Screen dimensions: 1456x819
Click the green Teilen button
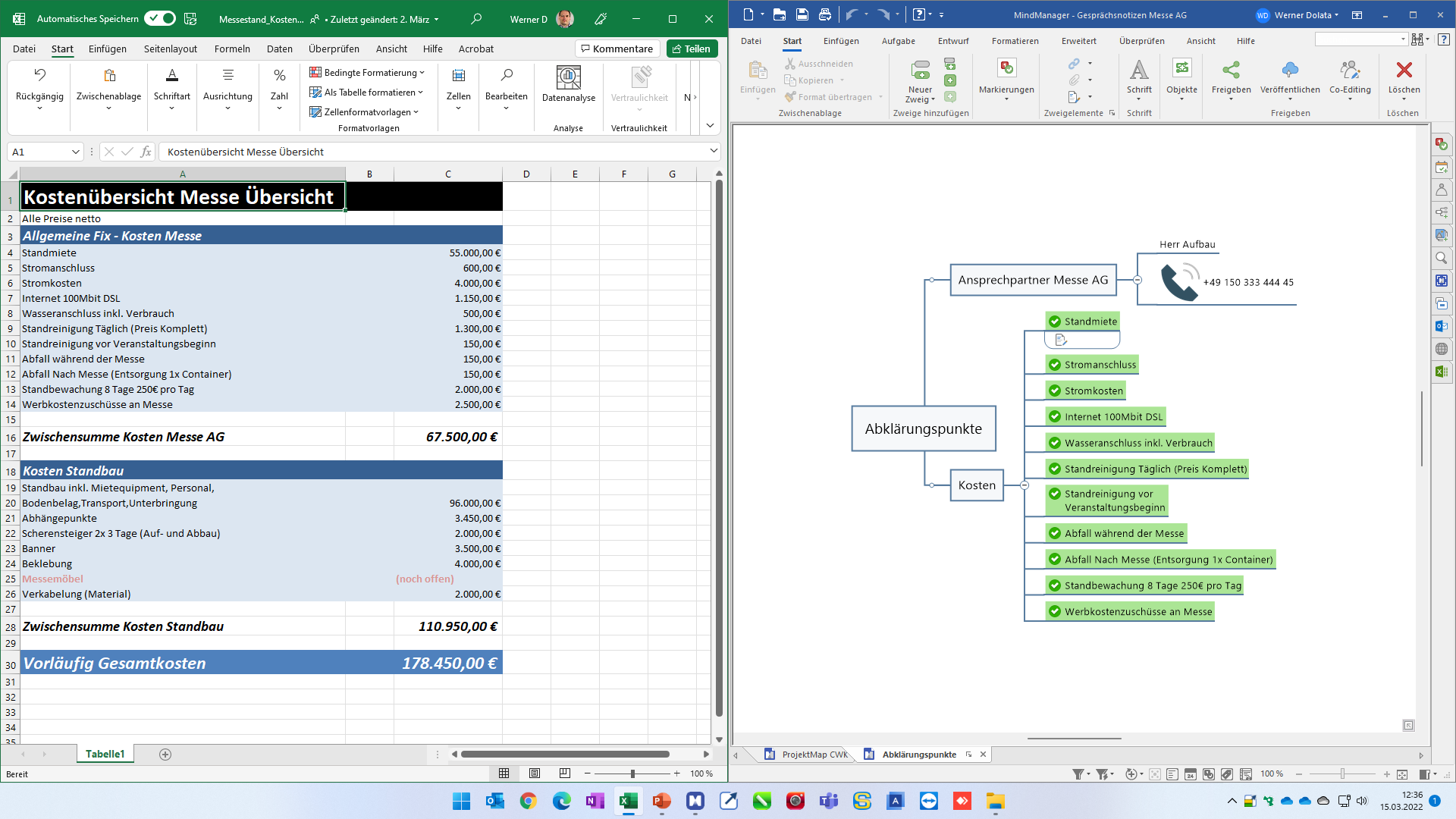tap(692, 49)
